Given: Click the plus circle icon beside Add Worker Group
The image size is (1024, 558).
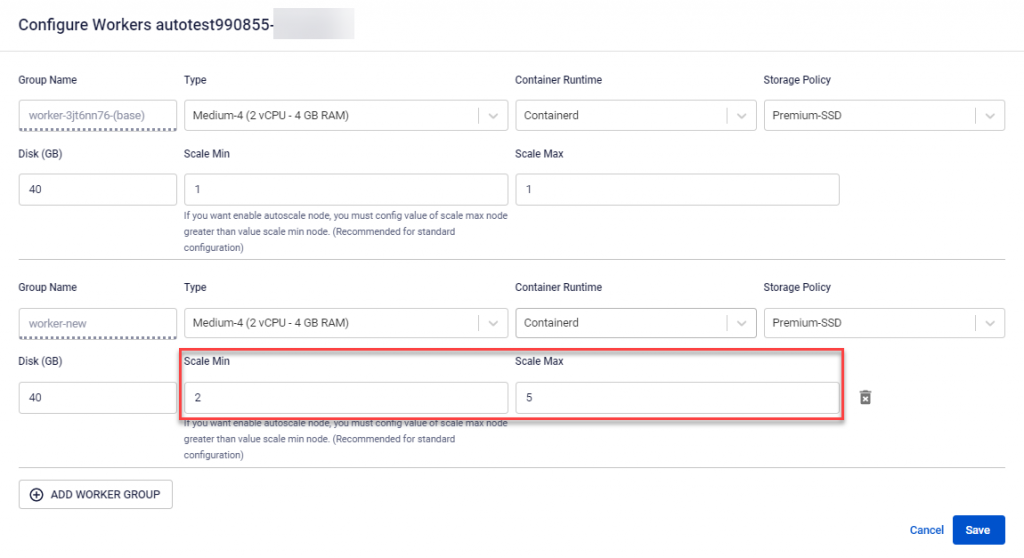Looking at the screenshot, I should click(37, 495).
